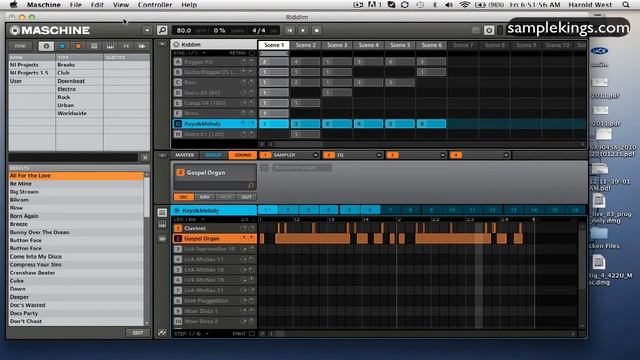The height and width of the screenshot is (360, 640).
Task: Open the automation lane icon
Action: pyautogui.click(x=162, y=333)
